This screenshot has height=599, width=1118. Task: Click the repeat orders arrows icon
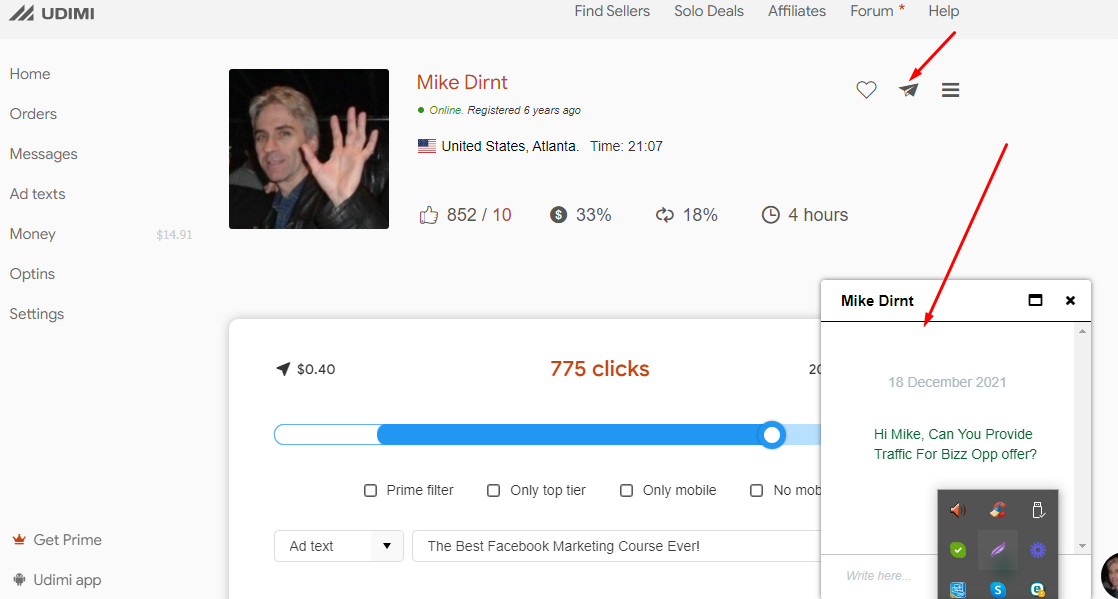pos(665,215)
